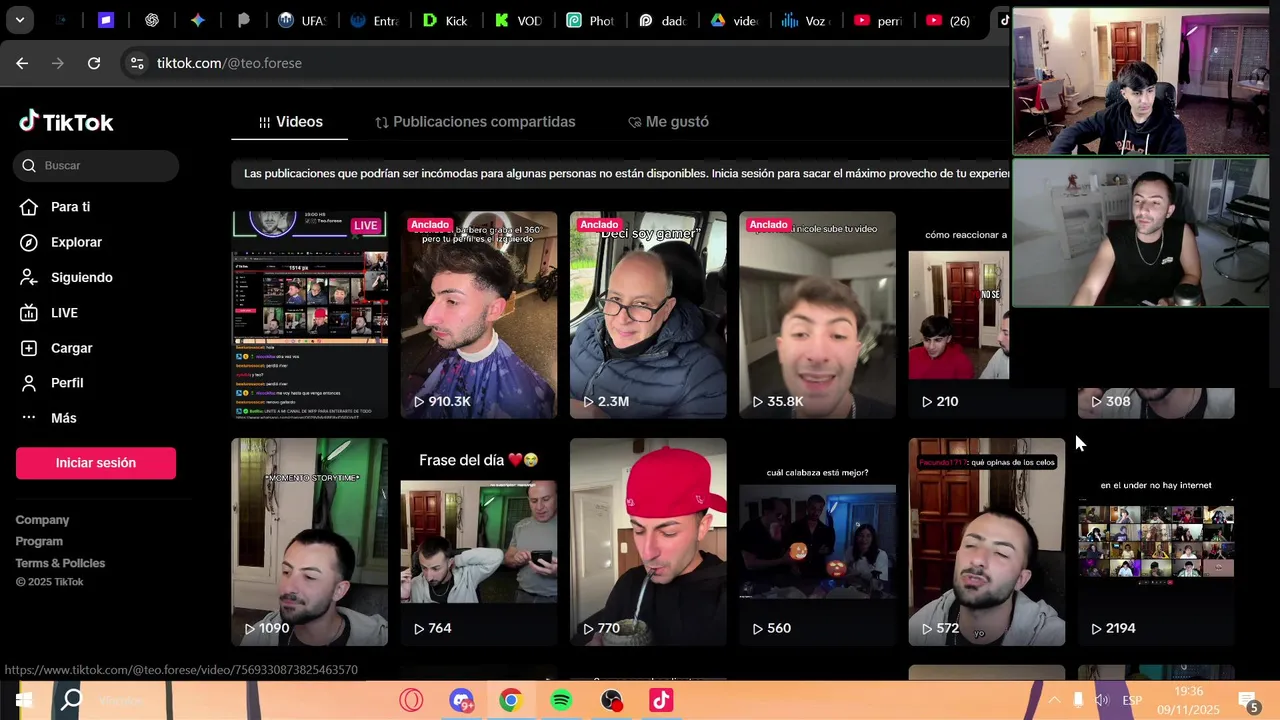Open 'qué opinas de los celos' video 572

point(986,542)
